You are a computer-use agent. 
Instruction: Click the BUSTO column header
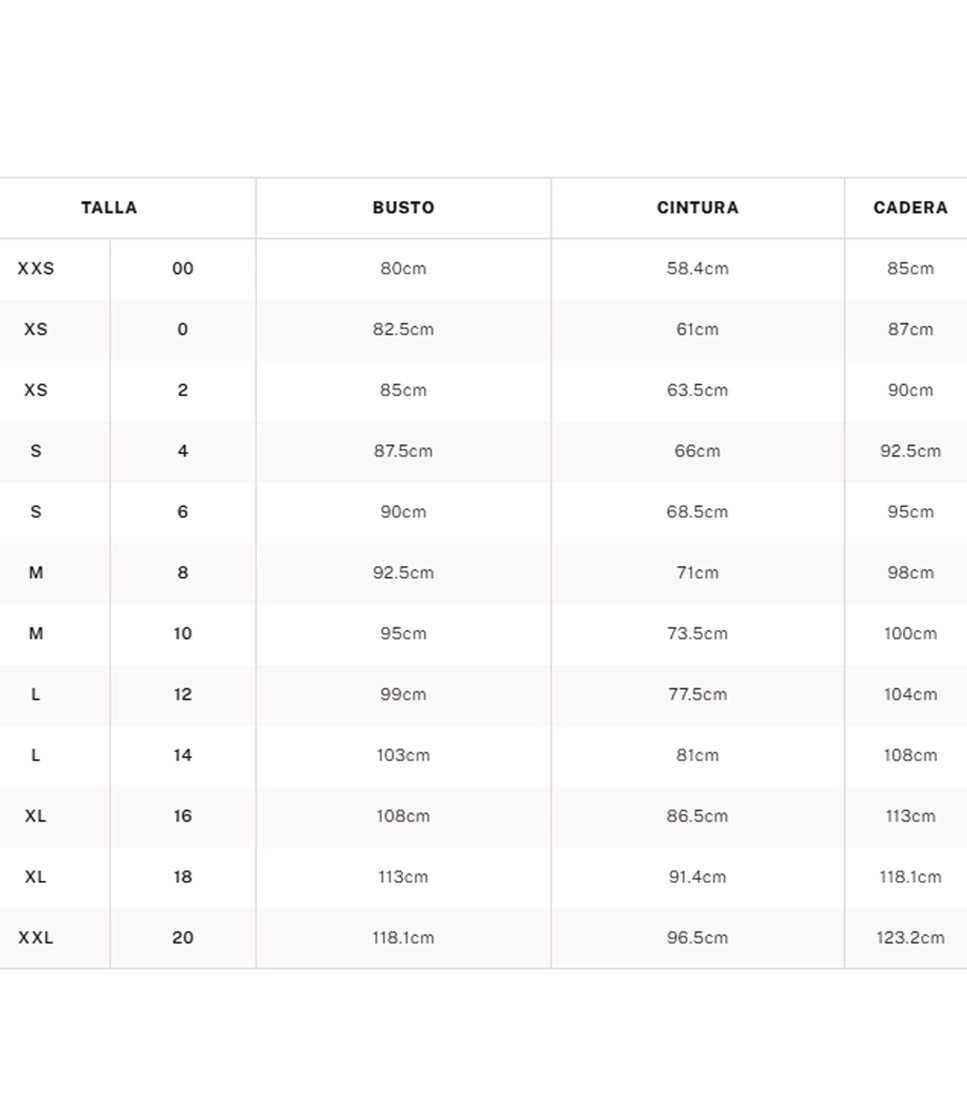(x=403, y=208)
